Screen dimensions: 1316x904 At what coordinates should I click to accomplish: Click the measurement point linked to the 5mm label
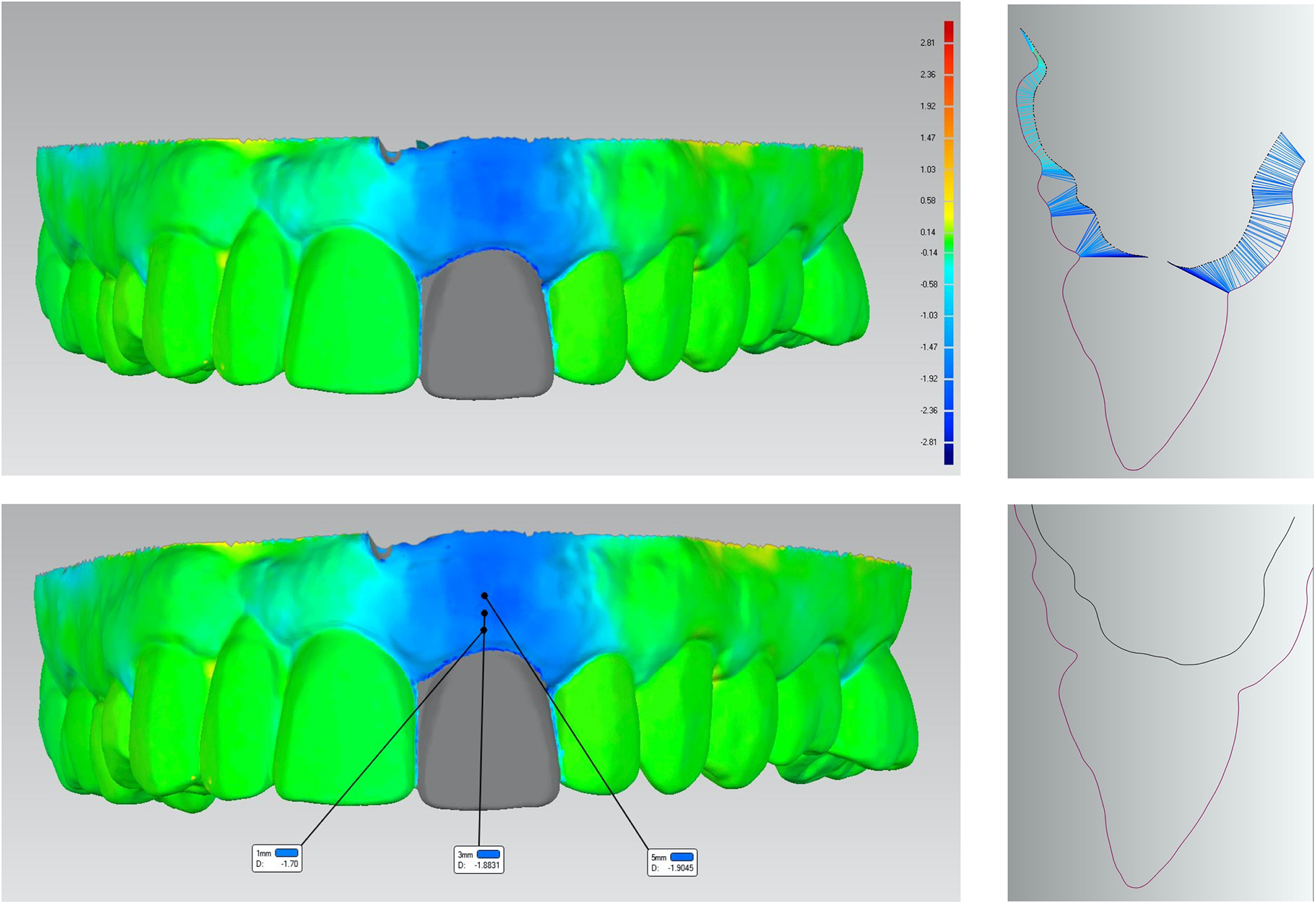pyautogui.click(x=485, y=596)
